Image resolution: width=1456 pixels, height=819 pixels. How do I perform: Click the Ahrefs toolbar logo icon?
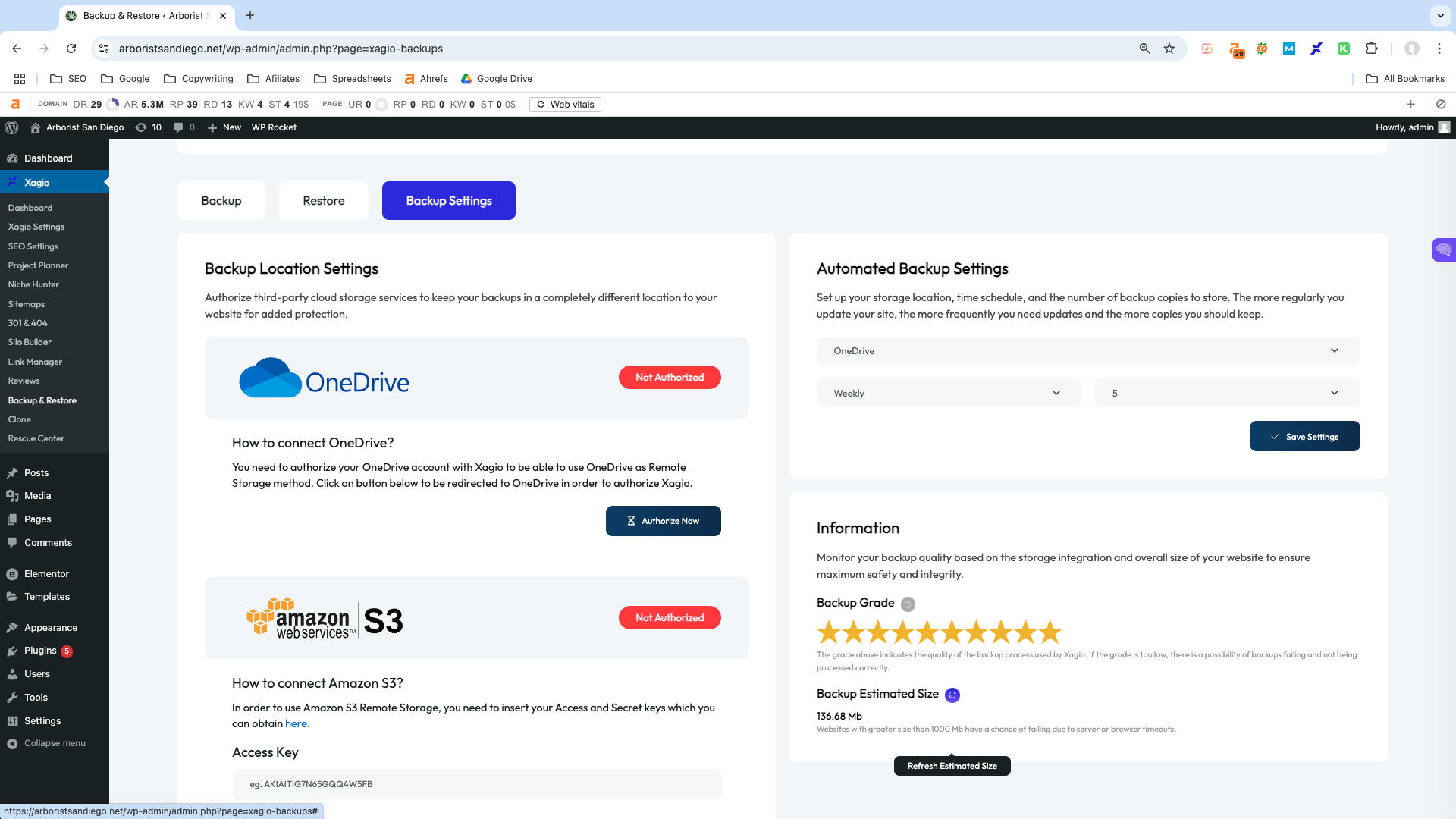(x=15, y=105)
